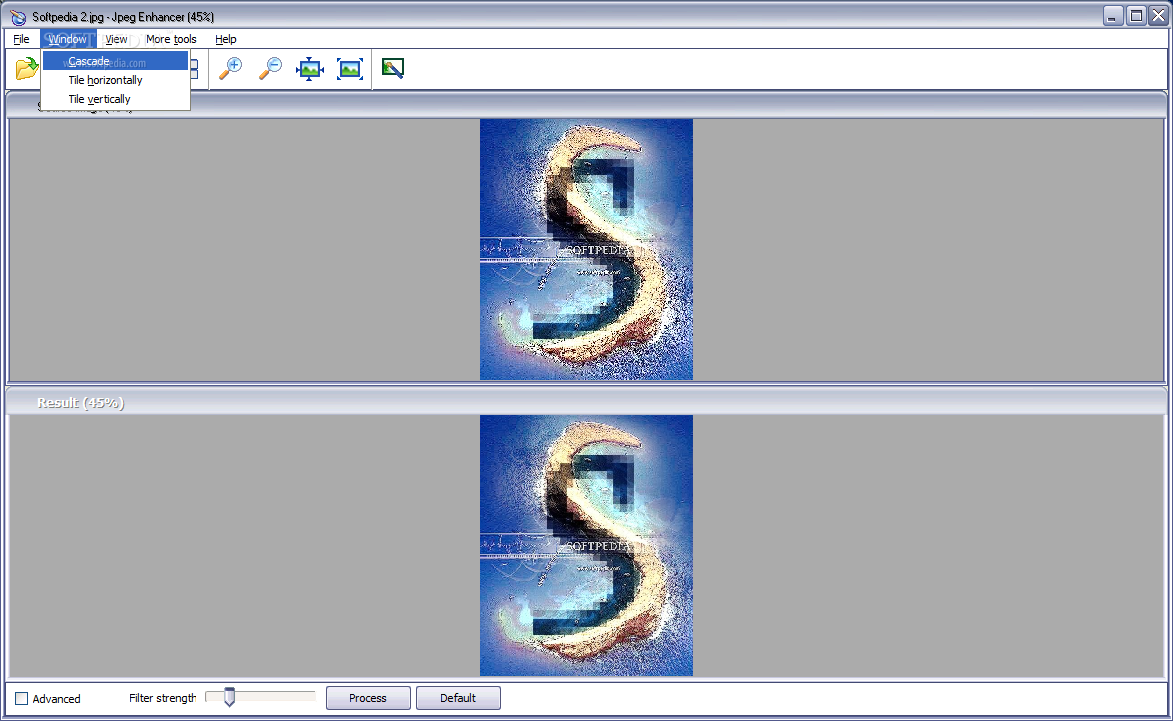Select Tile vertically

(x=115, y=99)
